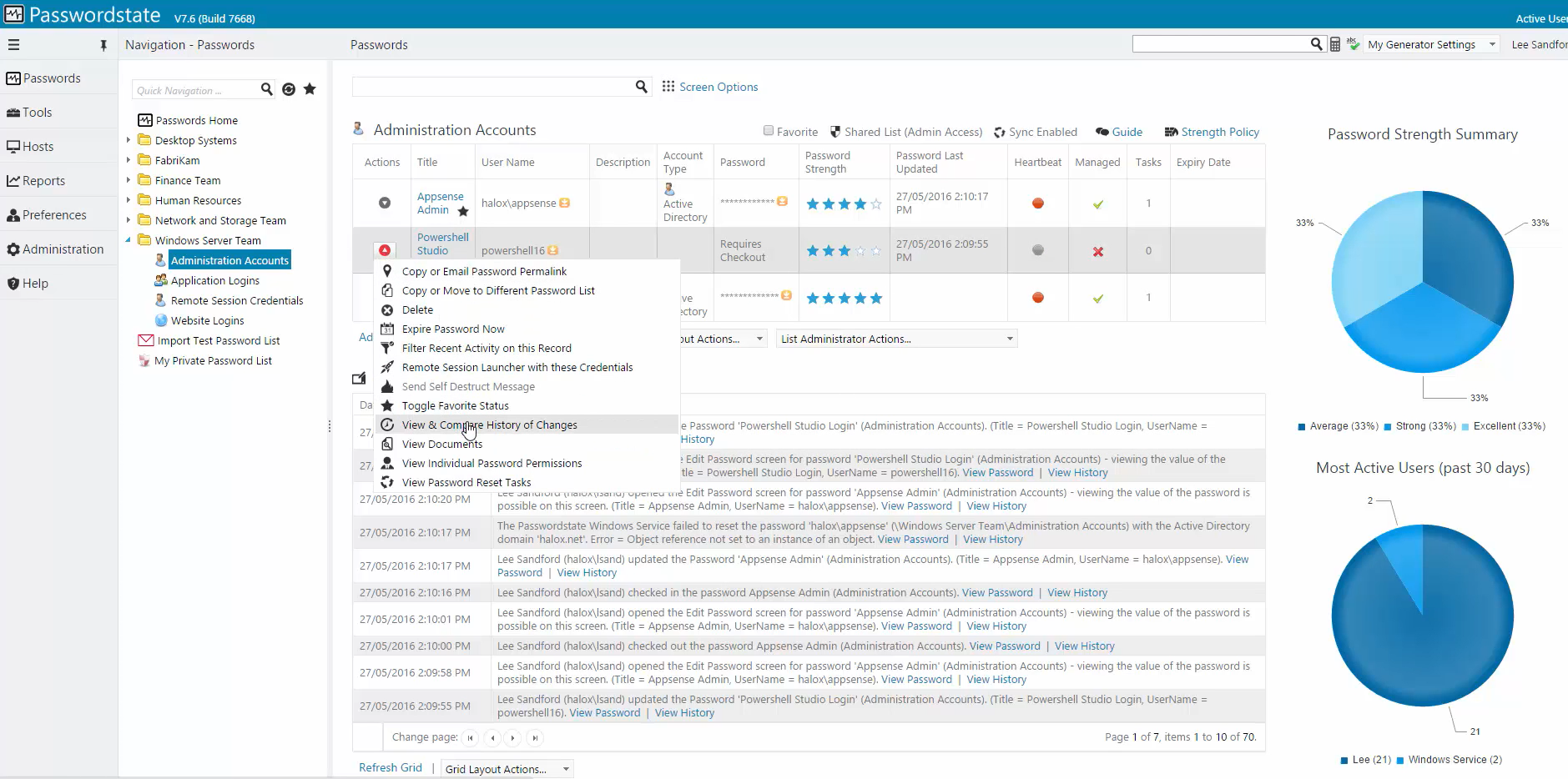Viewport: 1568px width, 779px height.
Task: Open the Powershell Studio title link
Action: (442, 244)
